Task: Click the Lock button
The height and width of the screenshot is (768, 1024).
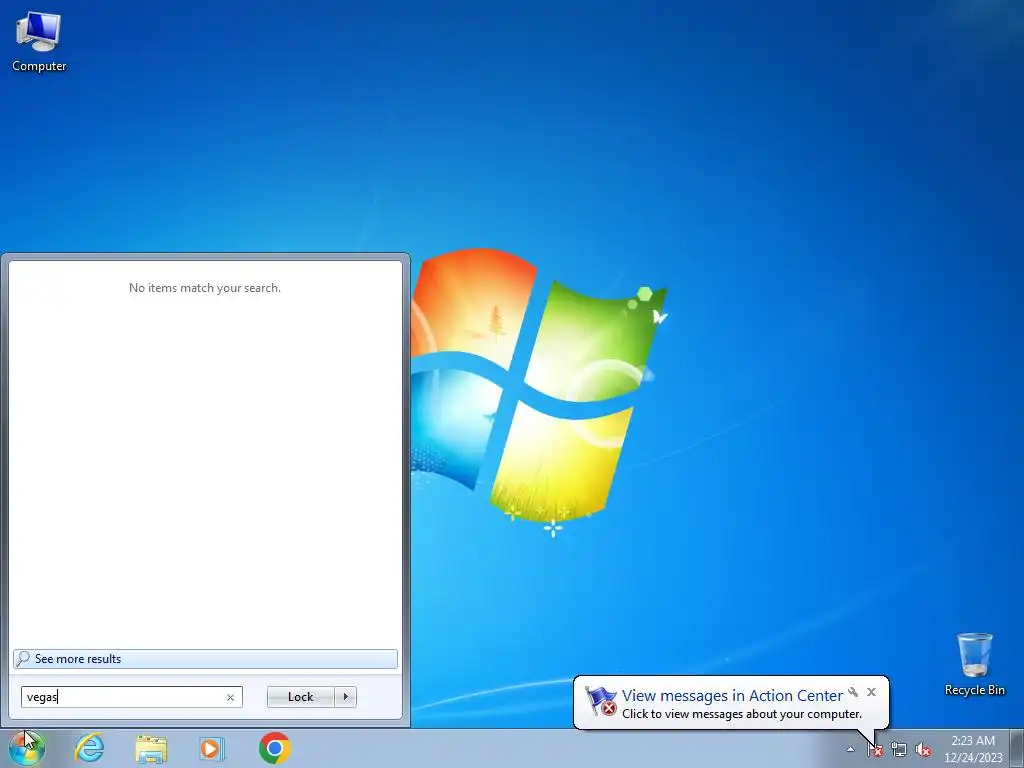Action: point(300,697)
